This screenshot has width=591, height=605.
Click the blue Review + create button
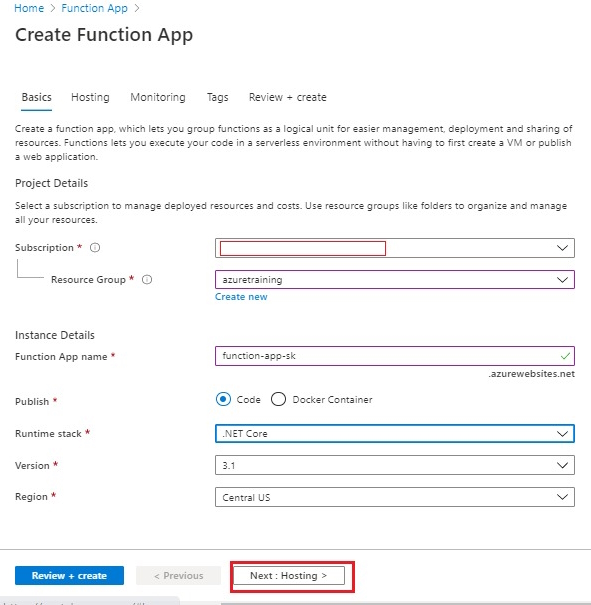(x=69, y=576)
